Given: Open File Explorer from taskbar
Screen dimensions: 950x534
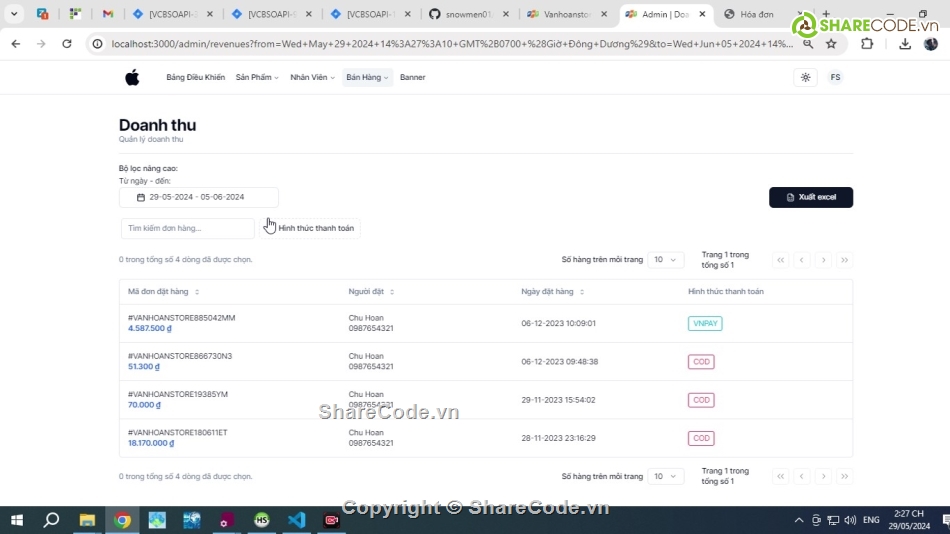Looking at the screenshot, I should 87,520.
